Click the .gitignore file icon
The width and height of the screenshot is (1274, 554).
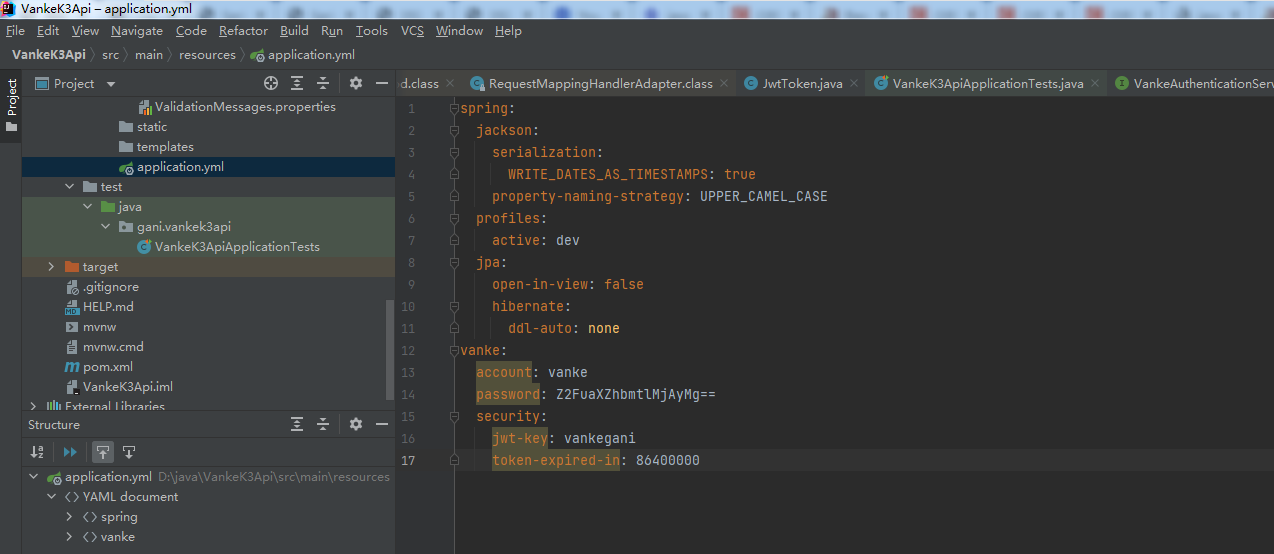(x=71, y=287)
